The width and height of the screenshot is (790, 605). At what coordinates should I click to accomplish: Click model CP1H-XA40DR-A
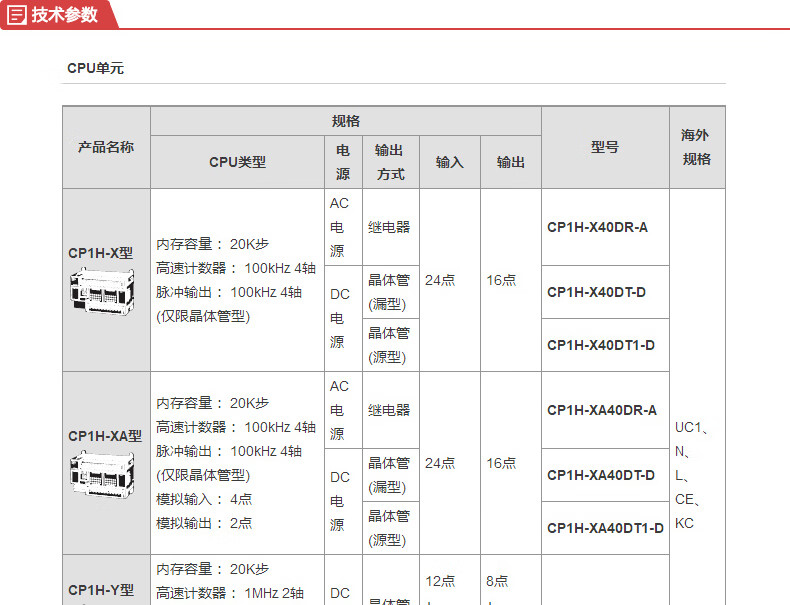[601, 410]
